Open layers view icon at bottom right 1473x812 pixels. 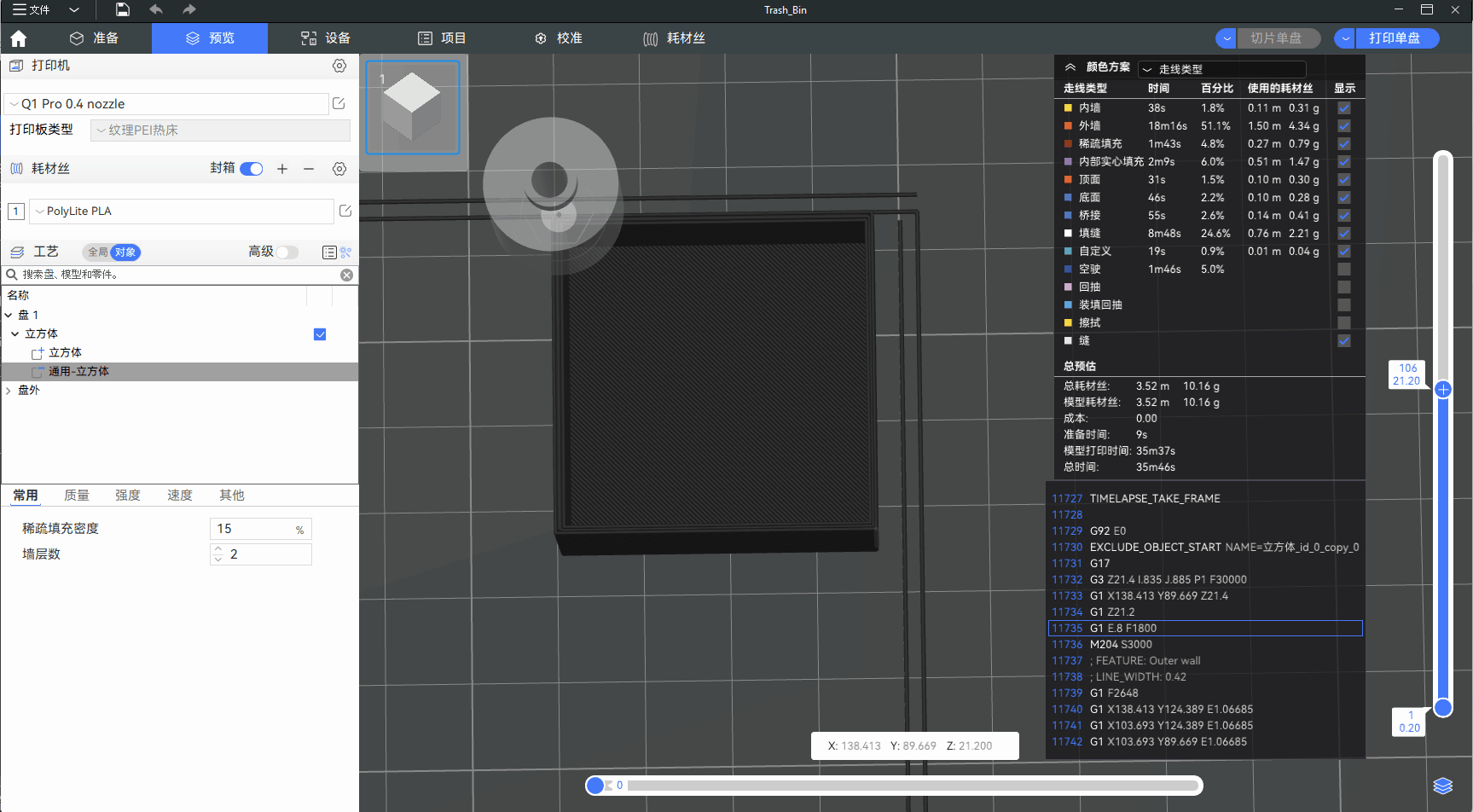[1442, 786]
